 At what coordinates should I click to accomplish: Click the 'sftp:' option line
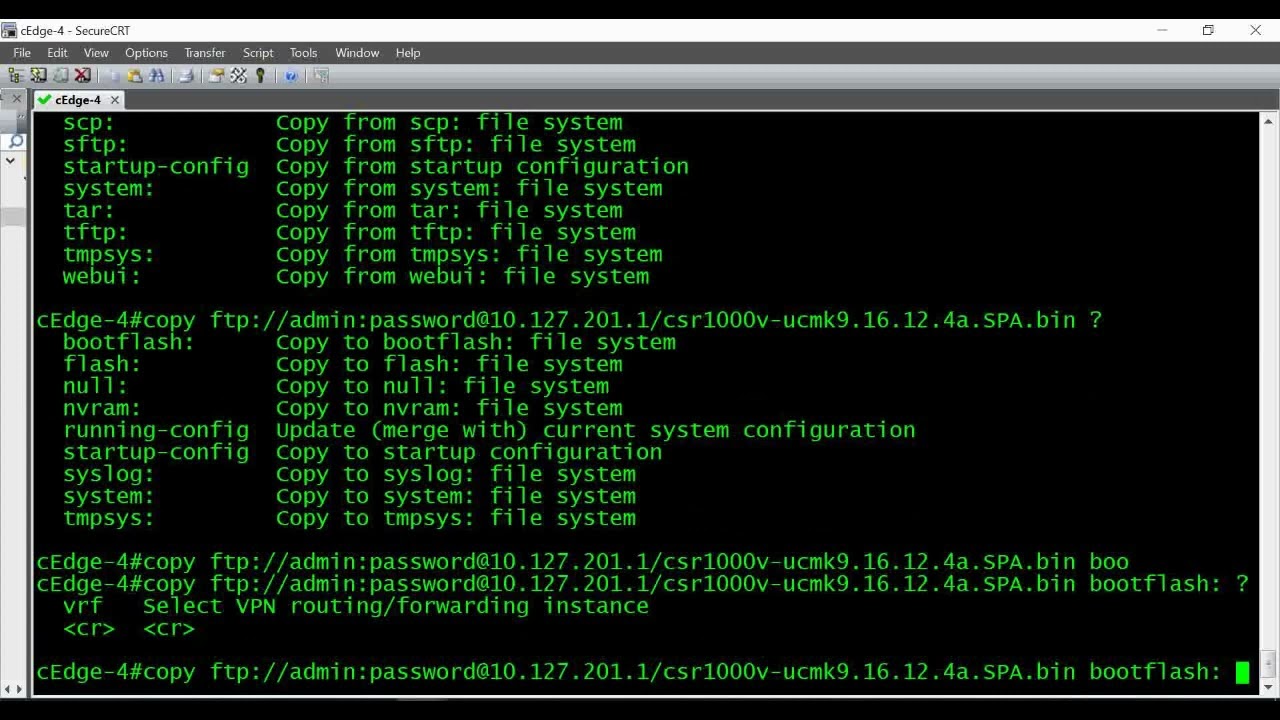(x=349, y=145)
